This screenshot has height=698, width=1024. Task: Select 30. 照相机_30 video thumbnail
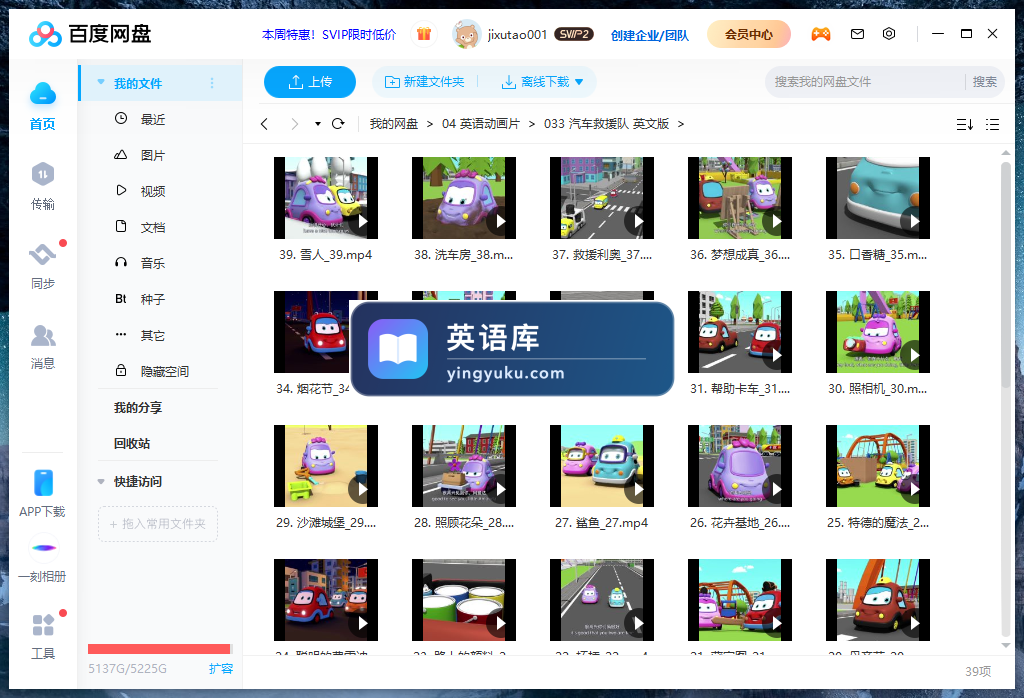point(878,332)
